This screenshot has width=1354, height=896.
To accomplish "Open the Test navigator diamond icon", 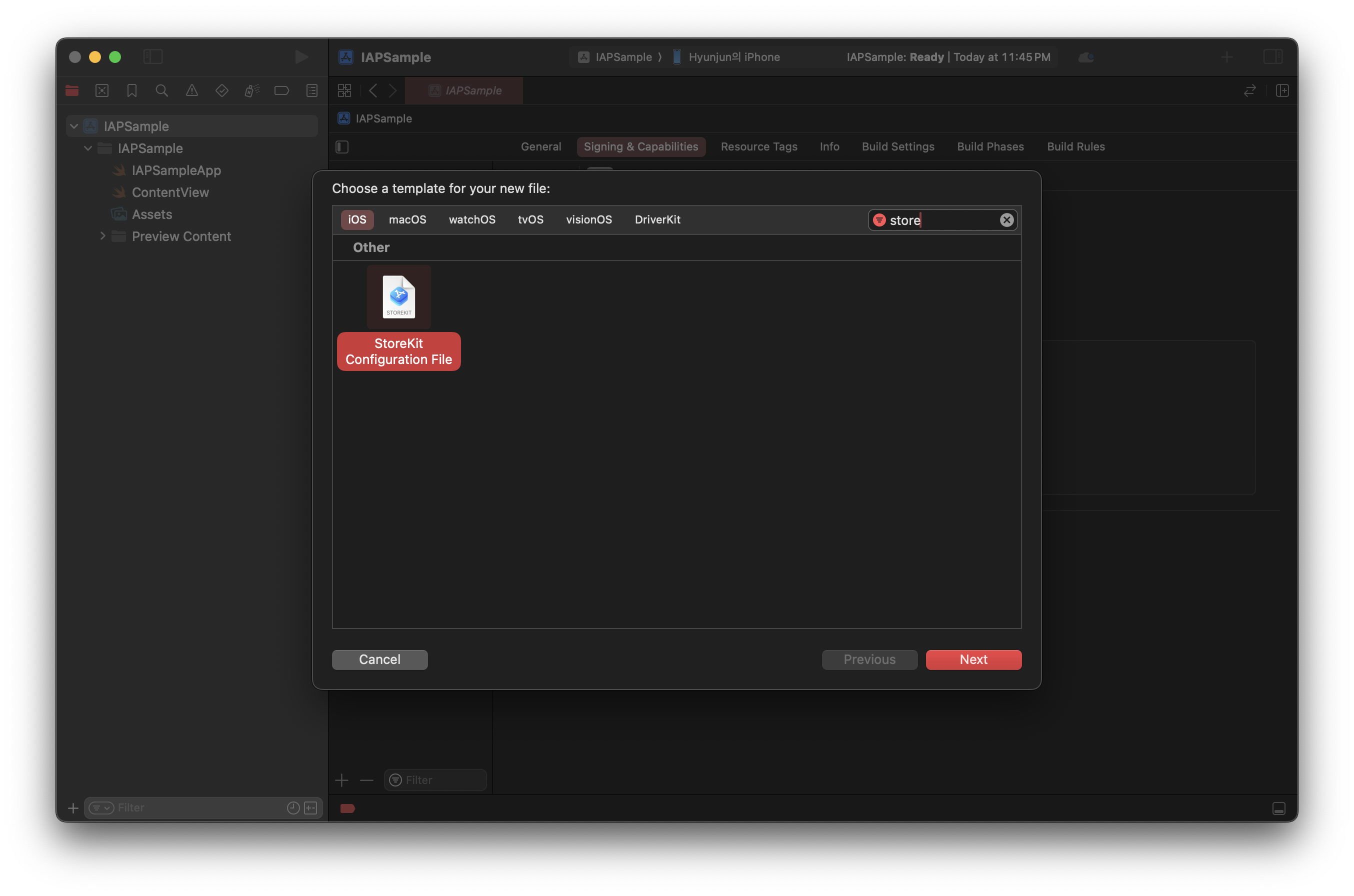I will tap(221, 90).
